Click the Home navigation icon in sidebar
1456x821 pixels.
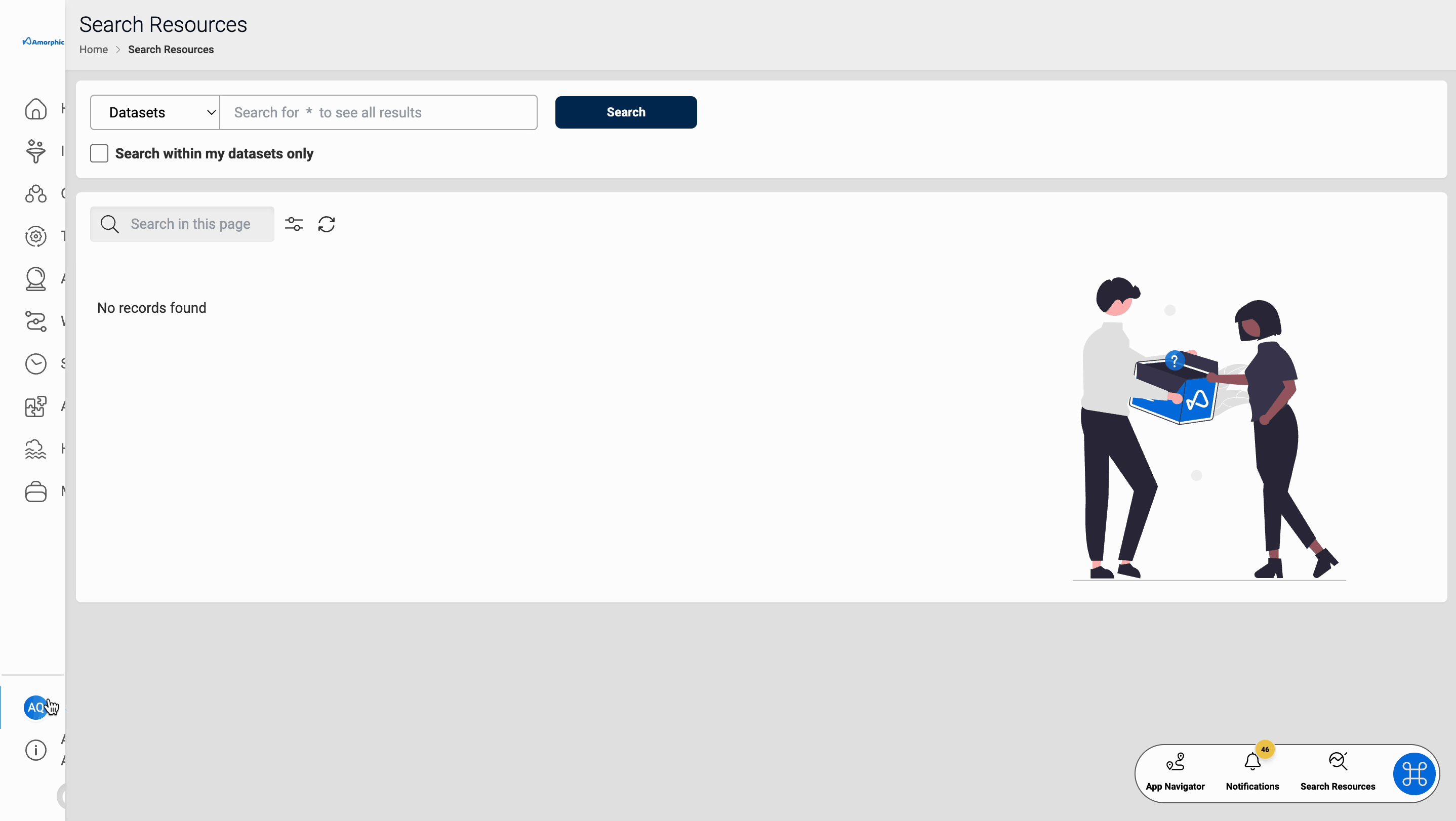point(35,108)
